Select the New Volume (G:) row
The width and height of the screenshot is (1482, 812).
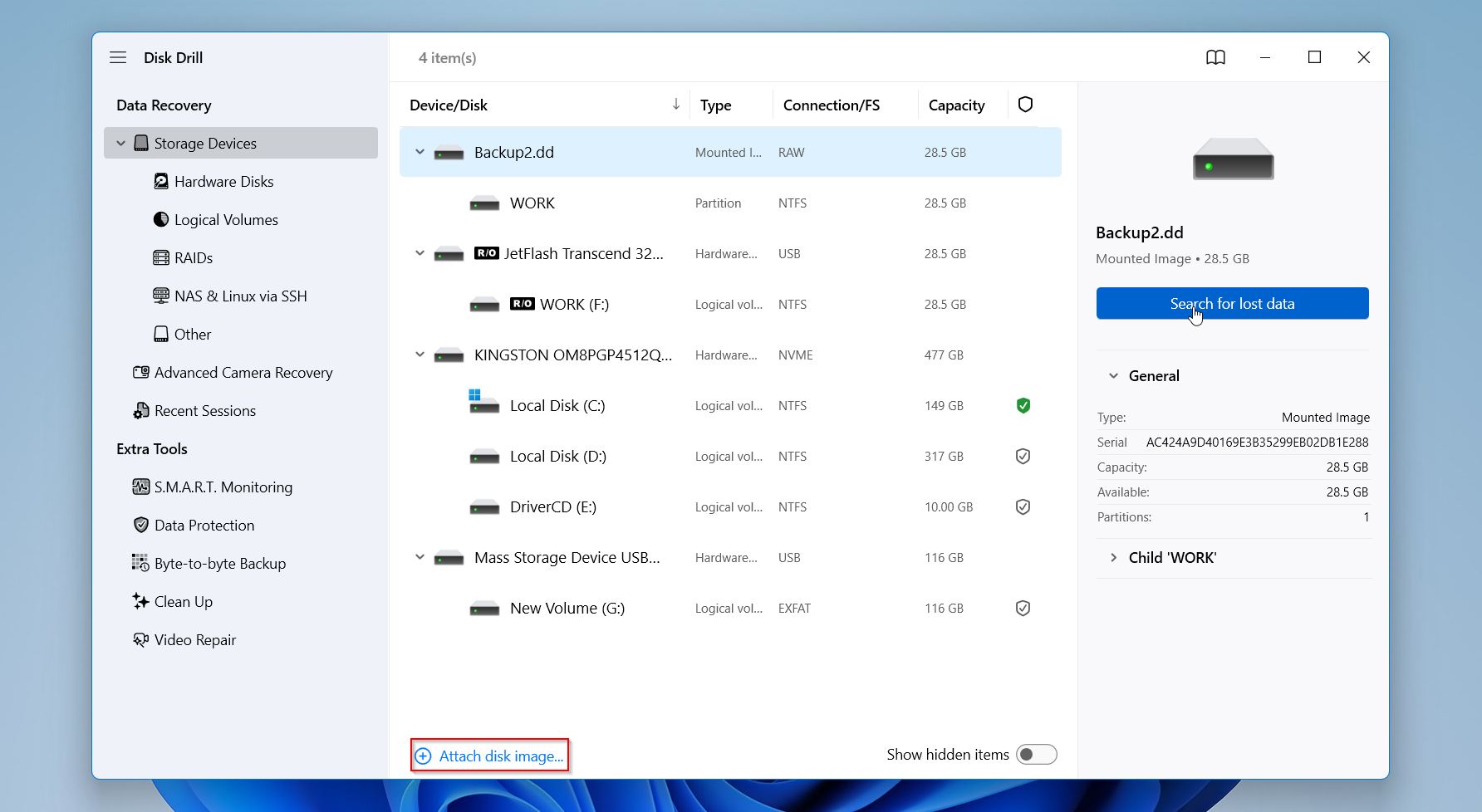730,608
